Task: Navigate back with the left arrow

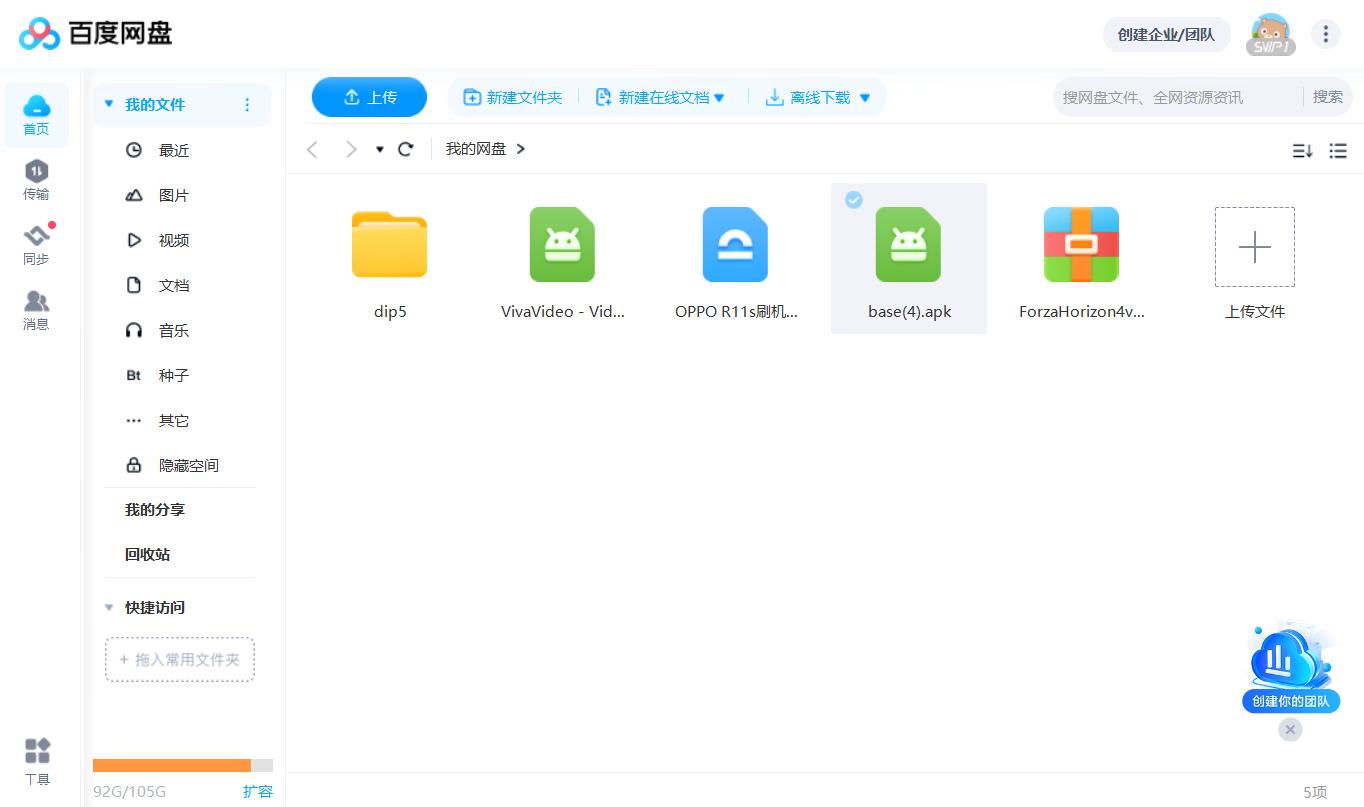Action: click(x=313, y=149)
